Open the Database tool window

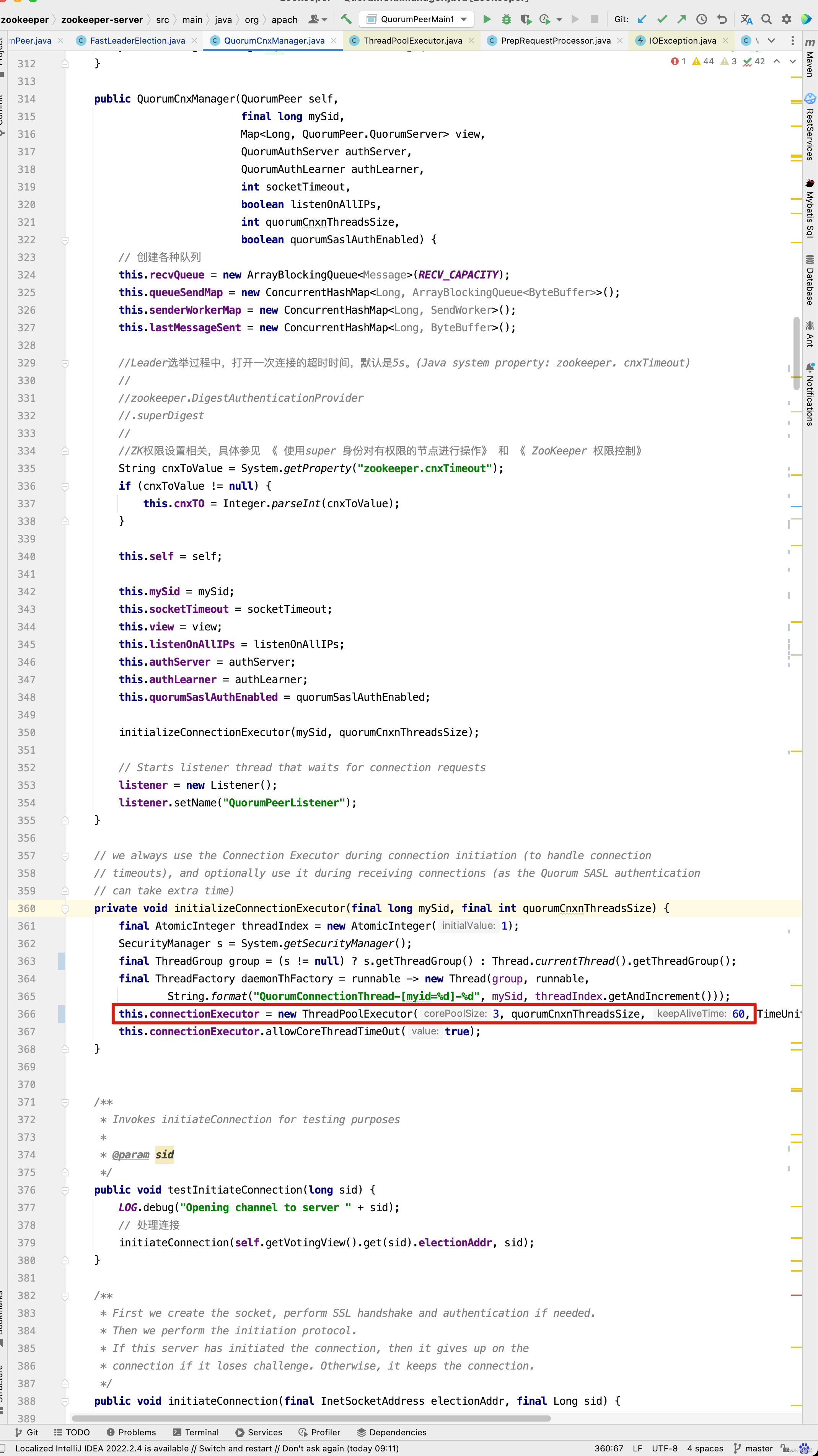point(810,280)
